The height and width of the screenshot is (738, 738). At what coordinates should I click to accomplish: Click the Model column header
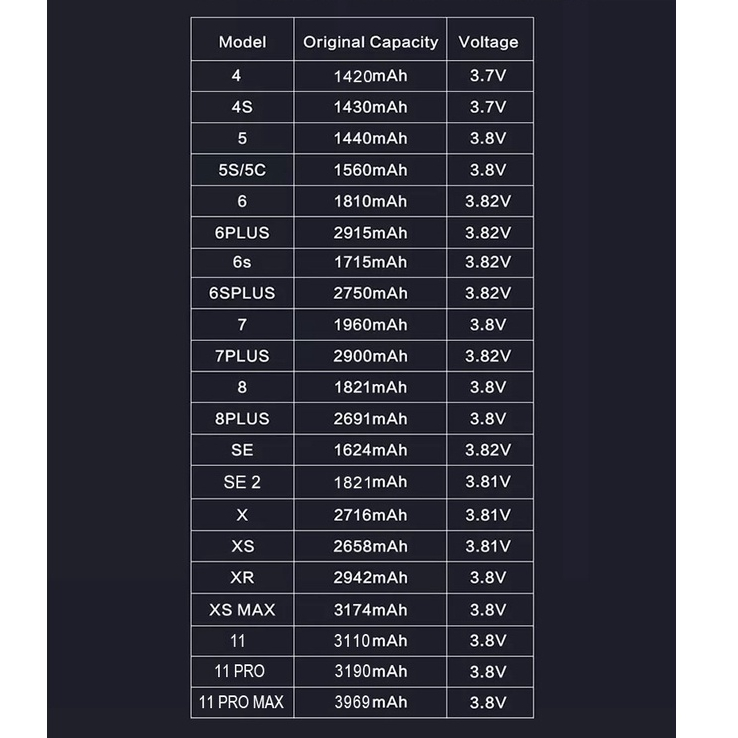tap(242, 42)
